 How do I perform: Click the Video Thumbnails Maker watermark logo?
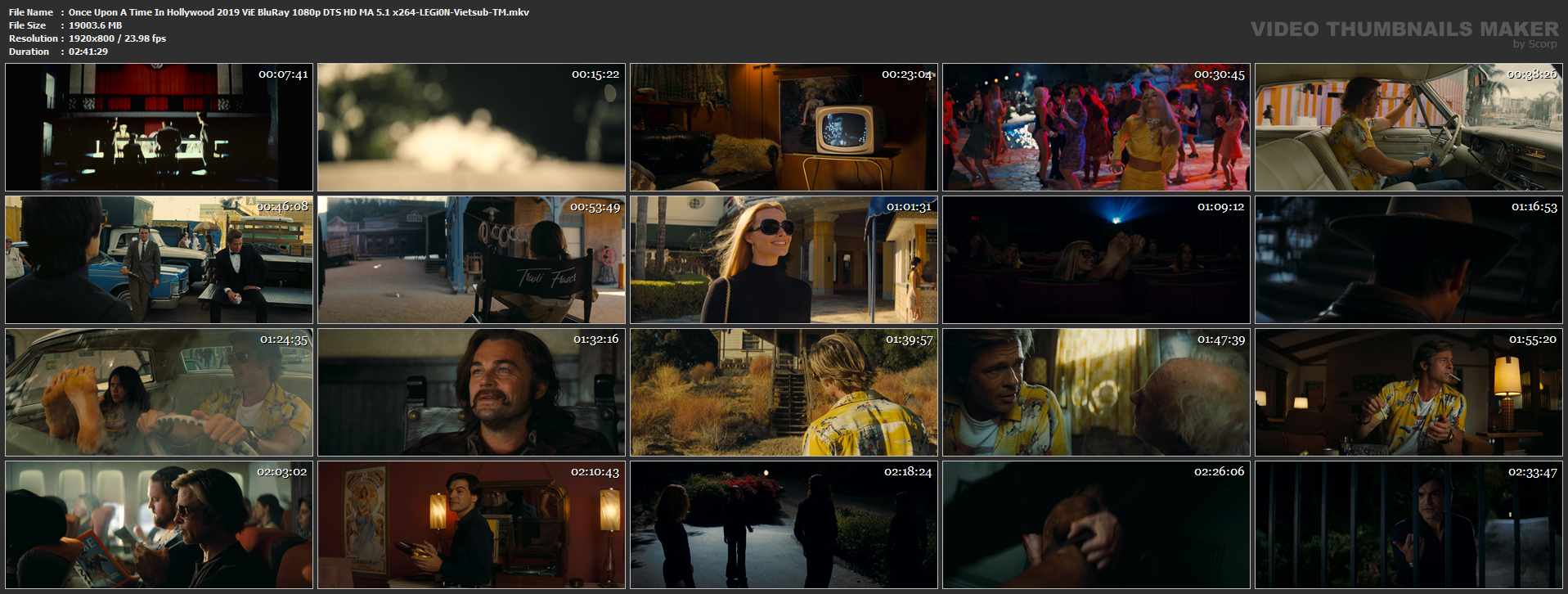[1404, 34]
